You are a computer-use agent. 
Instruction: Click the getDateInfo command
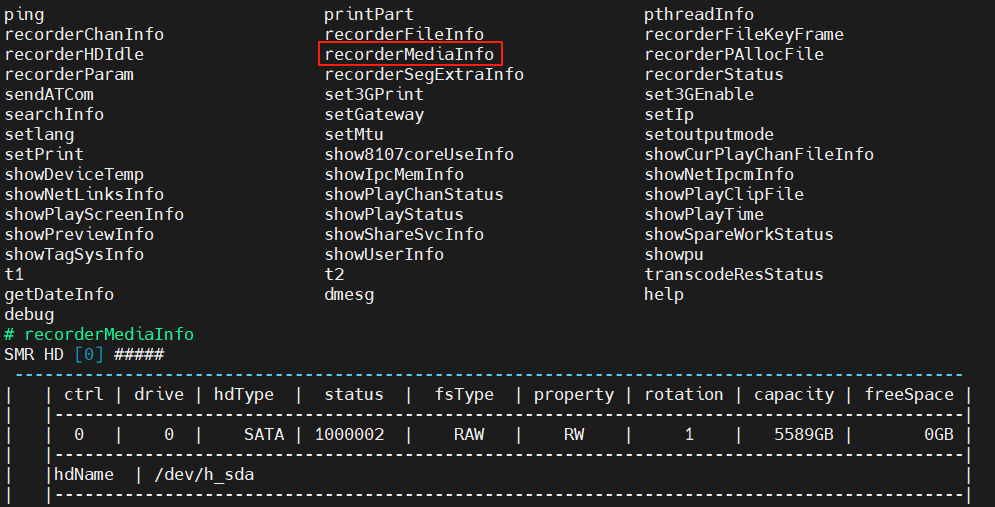[59, 295]
